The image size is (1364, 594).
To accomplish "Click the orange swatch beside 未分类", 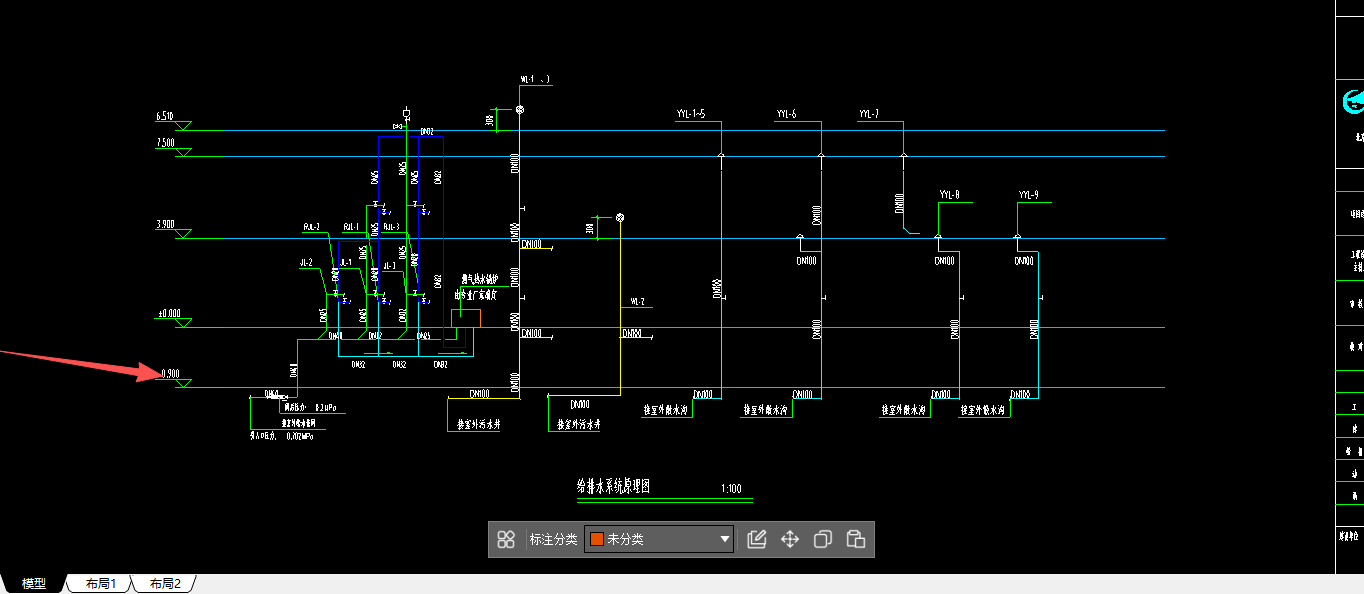I will click(x=597, y=539).
